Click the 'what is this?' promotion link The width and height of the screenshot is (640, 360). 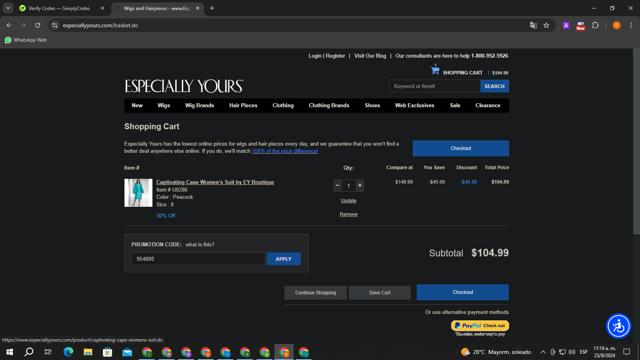[200, 244]
